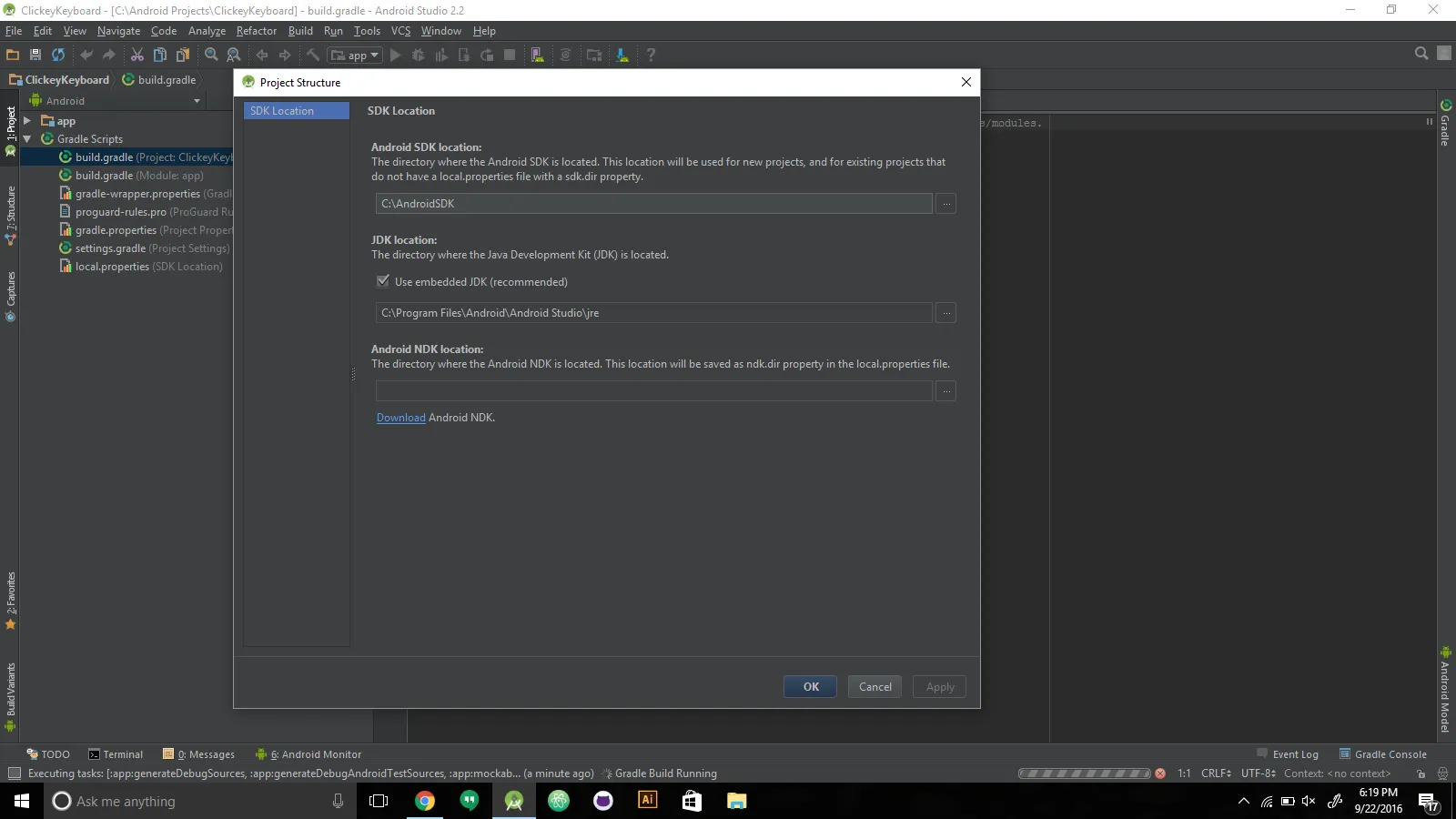The height and width of the screenshot is (819, 1456).
Task: Select SDK Location in dialog sidebar
Action: (297, 111)
